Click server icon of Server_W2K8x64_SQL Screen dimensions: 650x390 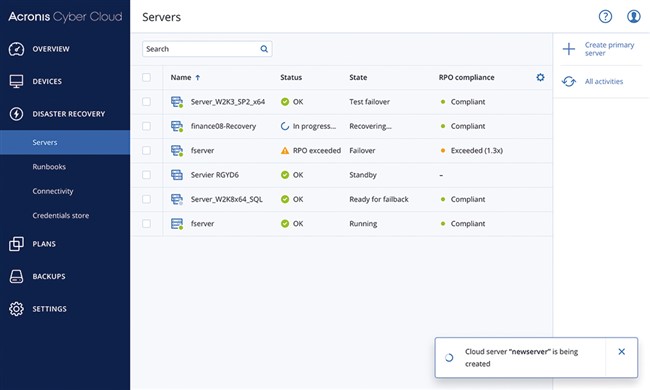(177, 199)
